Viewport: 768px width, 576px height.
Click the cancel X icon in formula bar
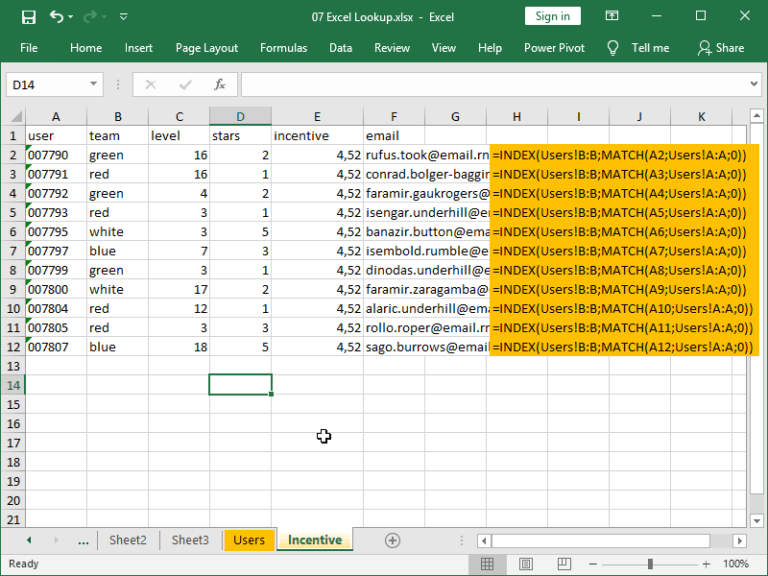click(150, 85)
